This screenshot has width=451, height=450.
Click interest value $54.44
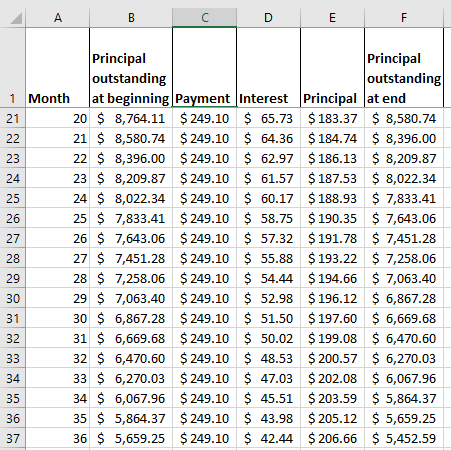point(268,278)
